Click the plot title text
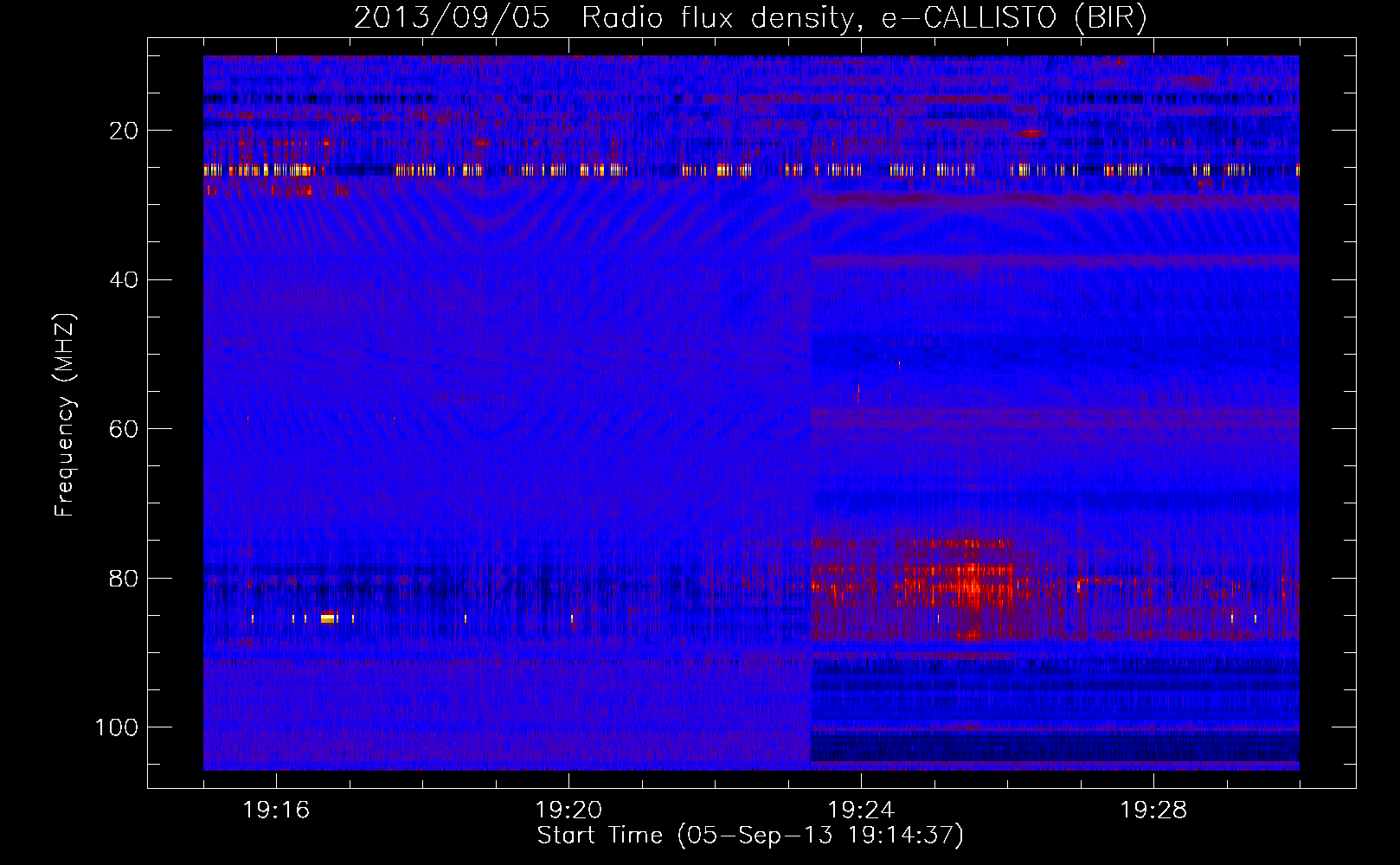 [750, 18]
